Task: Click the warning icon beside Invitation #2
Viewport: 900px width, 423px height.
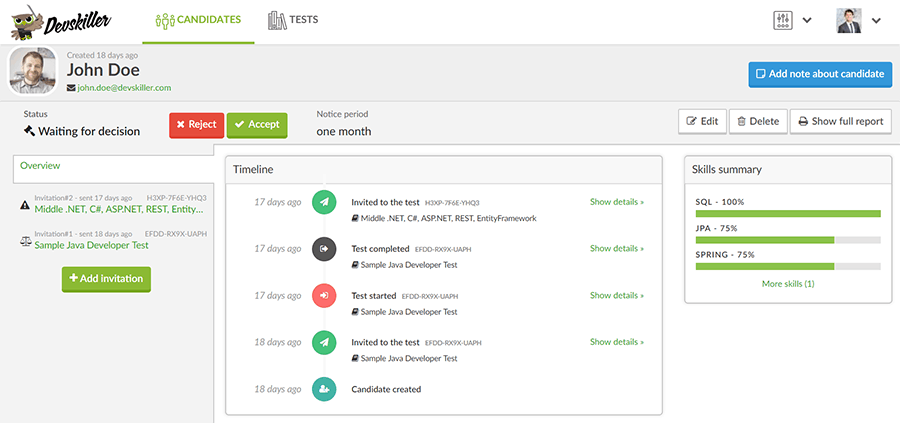Action: tap(25, 205)
